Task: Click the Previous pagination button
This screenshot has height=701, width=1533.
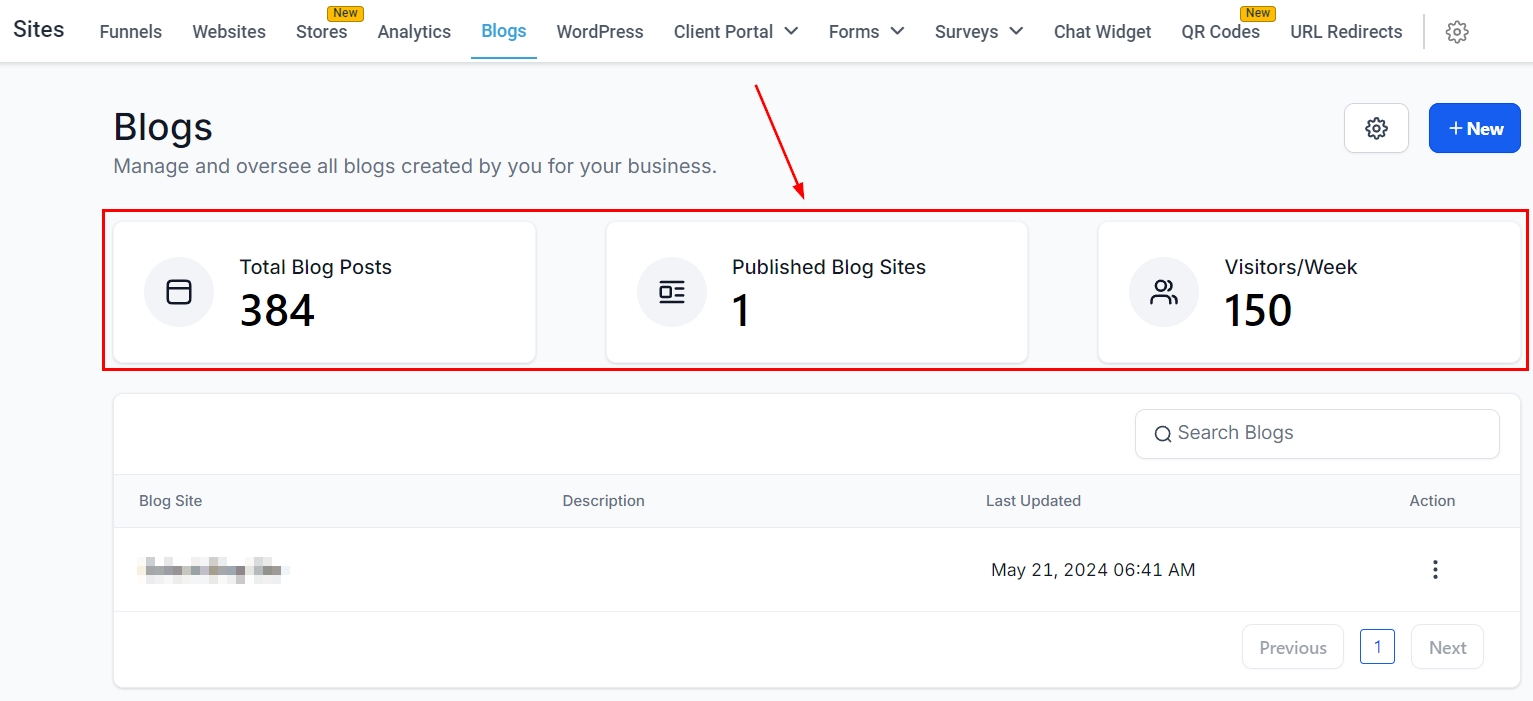Action: click(1292, 647)
